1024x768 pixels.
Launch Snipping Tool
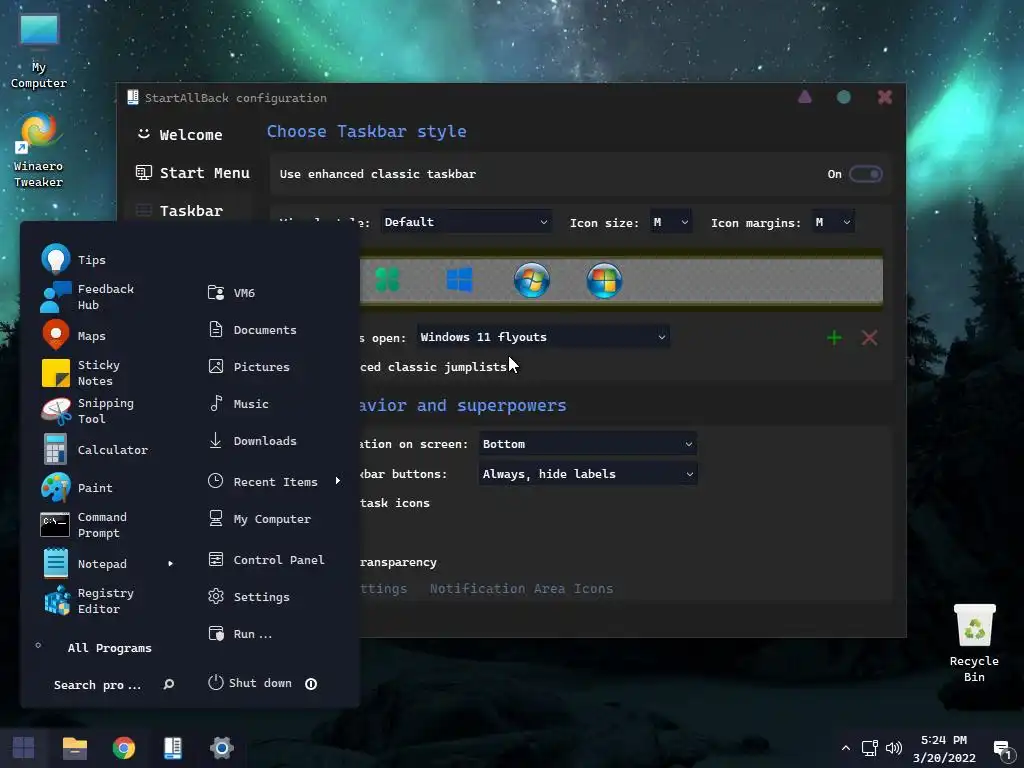tap(88, 411)
